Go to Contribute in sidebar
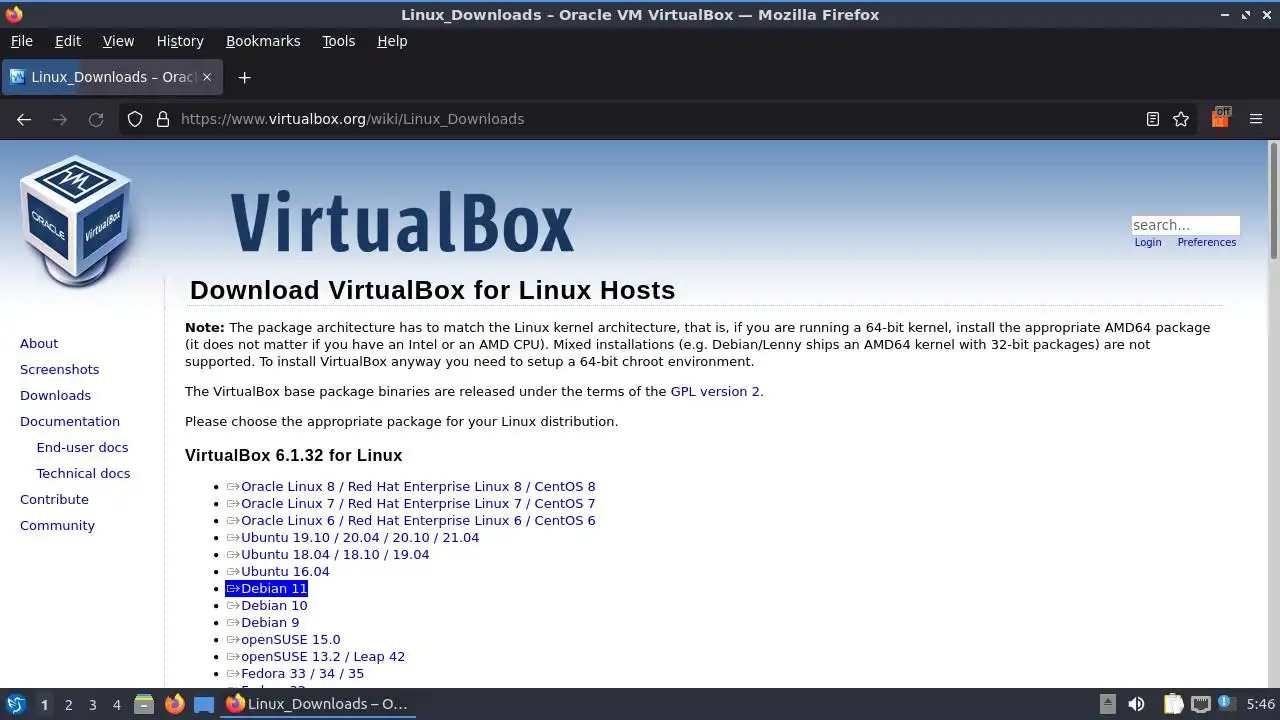Image resolution: width=1280 pixels, height=720 pixels. 54,499
